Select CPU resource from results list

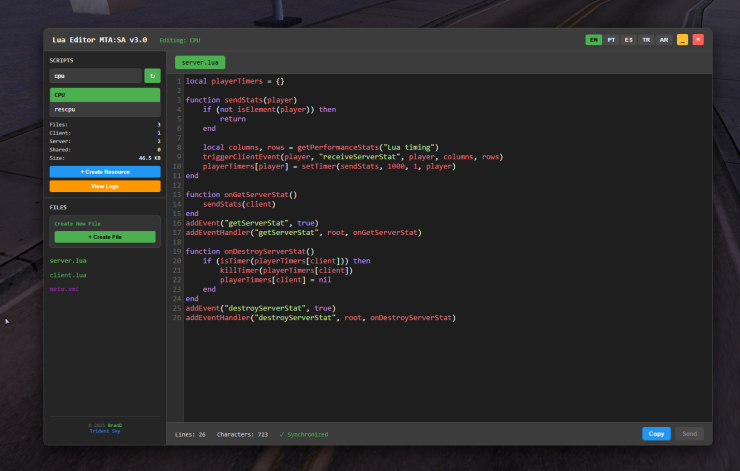pyautogui.click(x=104, y=94)
